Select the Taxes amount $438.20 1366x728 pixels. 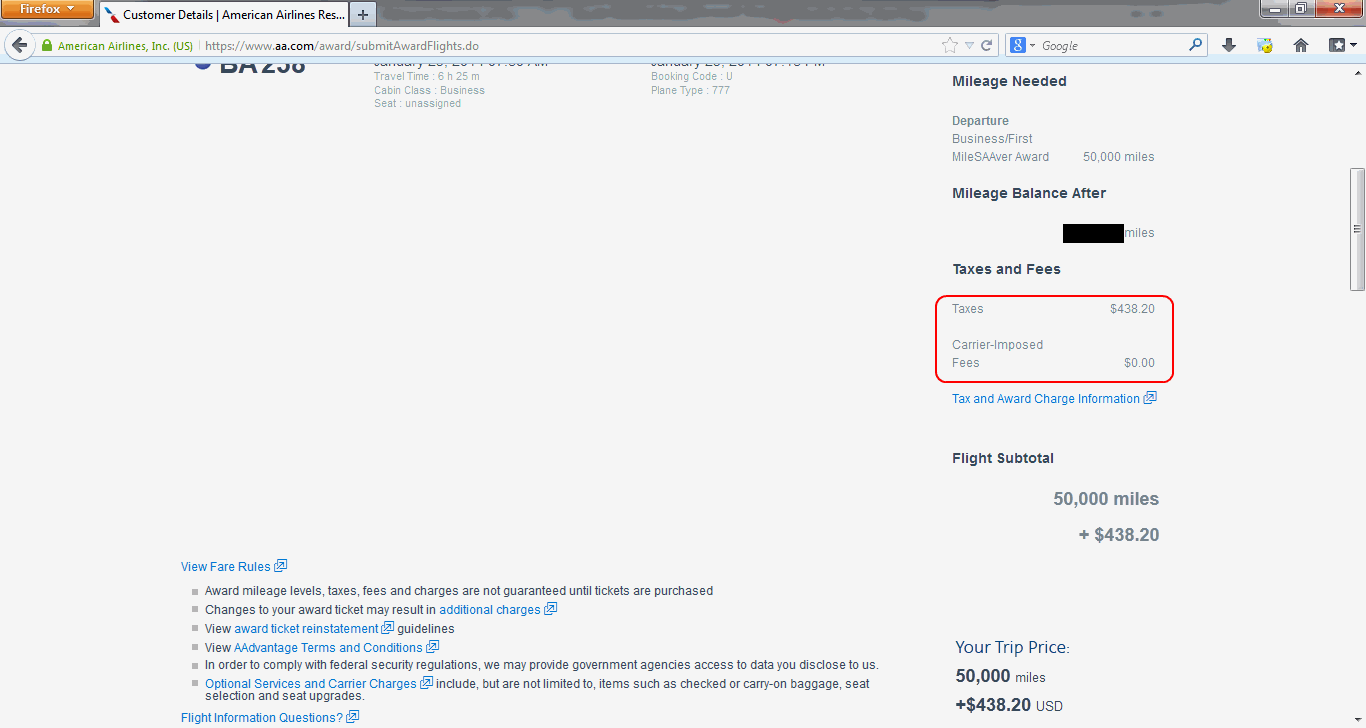click(1132, 309)
